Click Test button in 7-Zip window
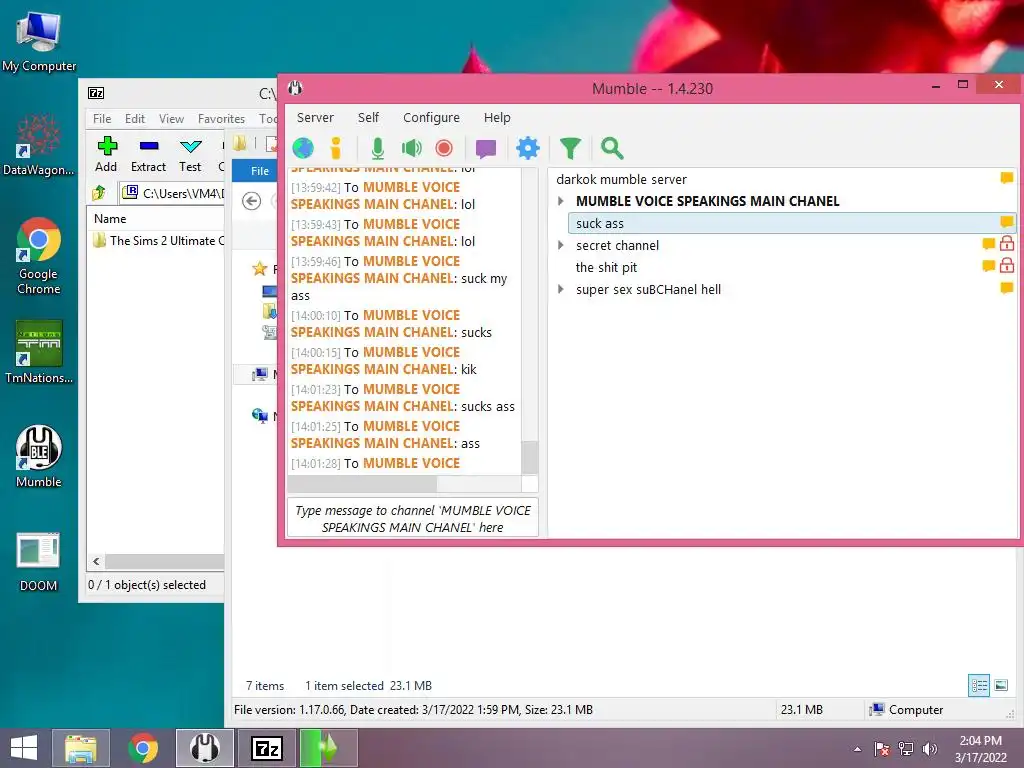The image size is (1024, 768). point(190,155)
